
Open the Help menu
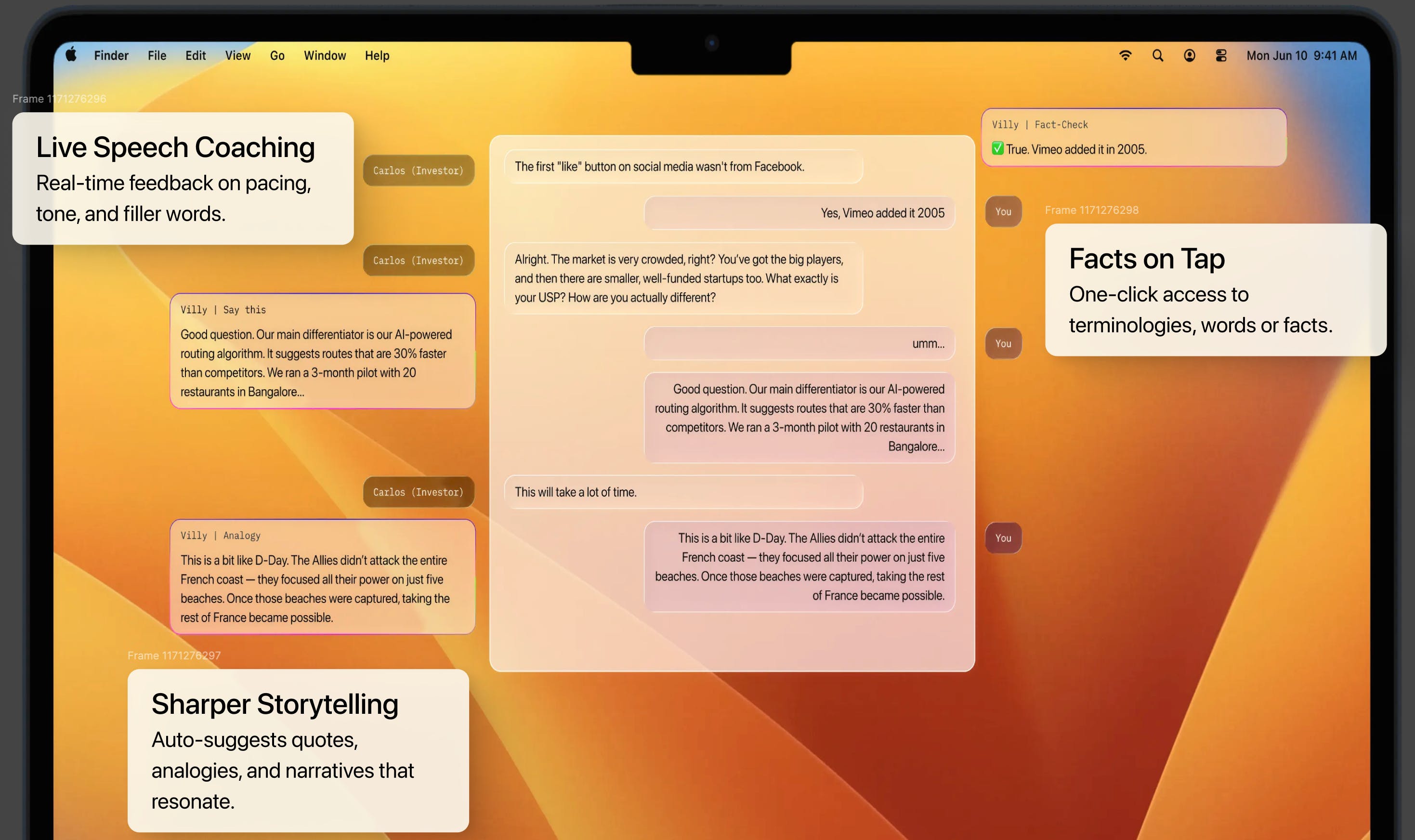377,55
